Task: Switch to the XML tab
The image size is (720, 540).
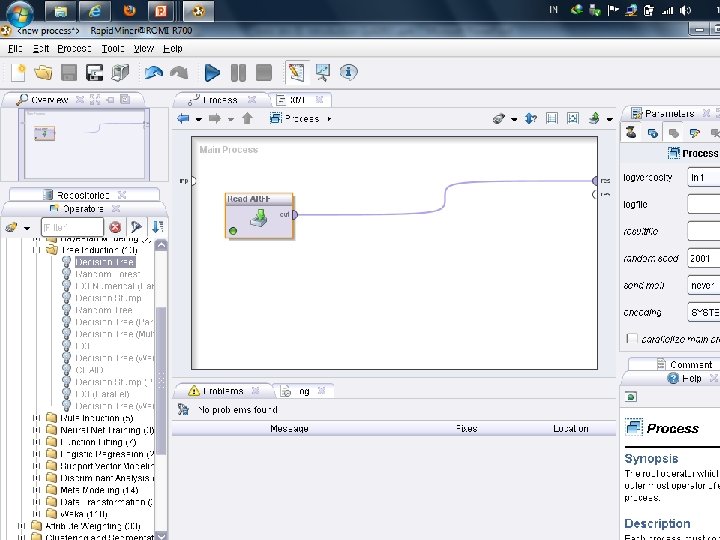Action: point(298,100)
